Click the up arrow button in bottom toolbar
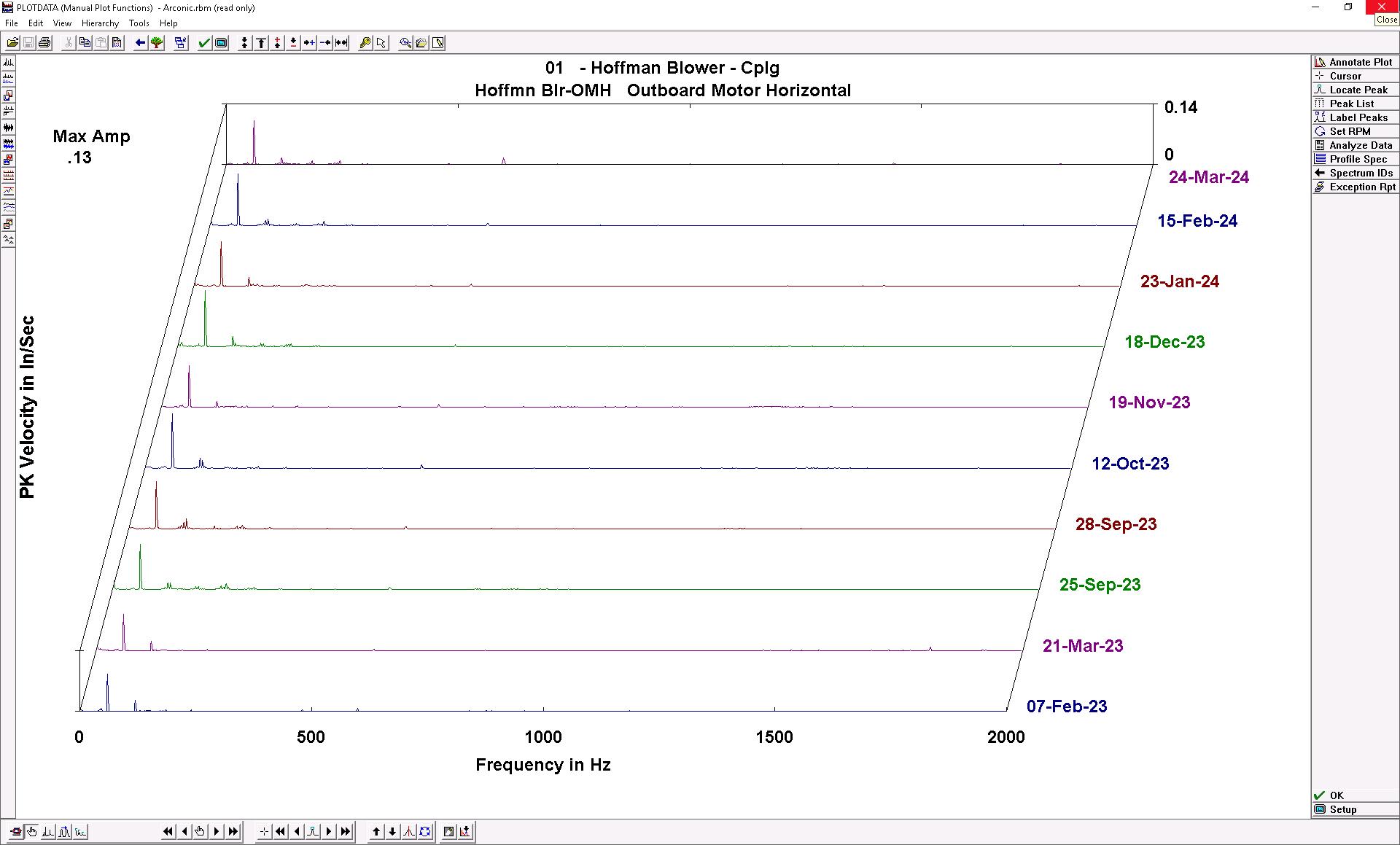 [x=376, y=831]
